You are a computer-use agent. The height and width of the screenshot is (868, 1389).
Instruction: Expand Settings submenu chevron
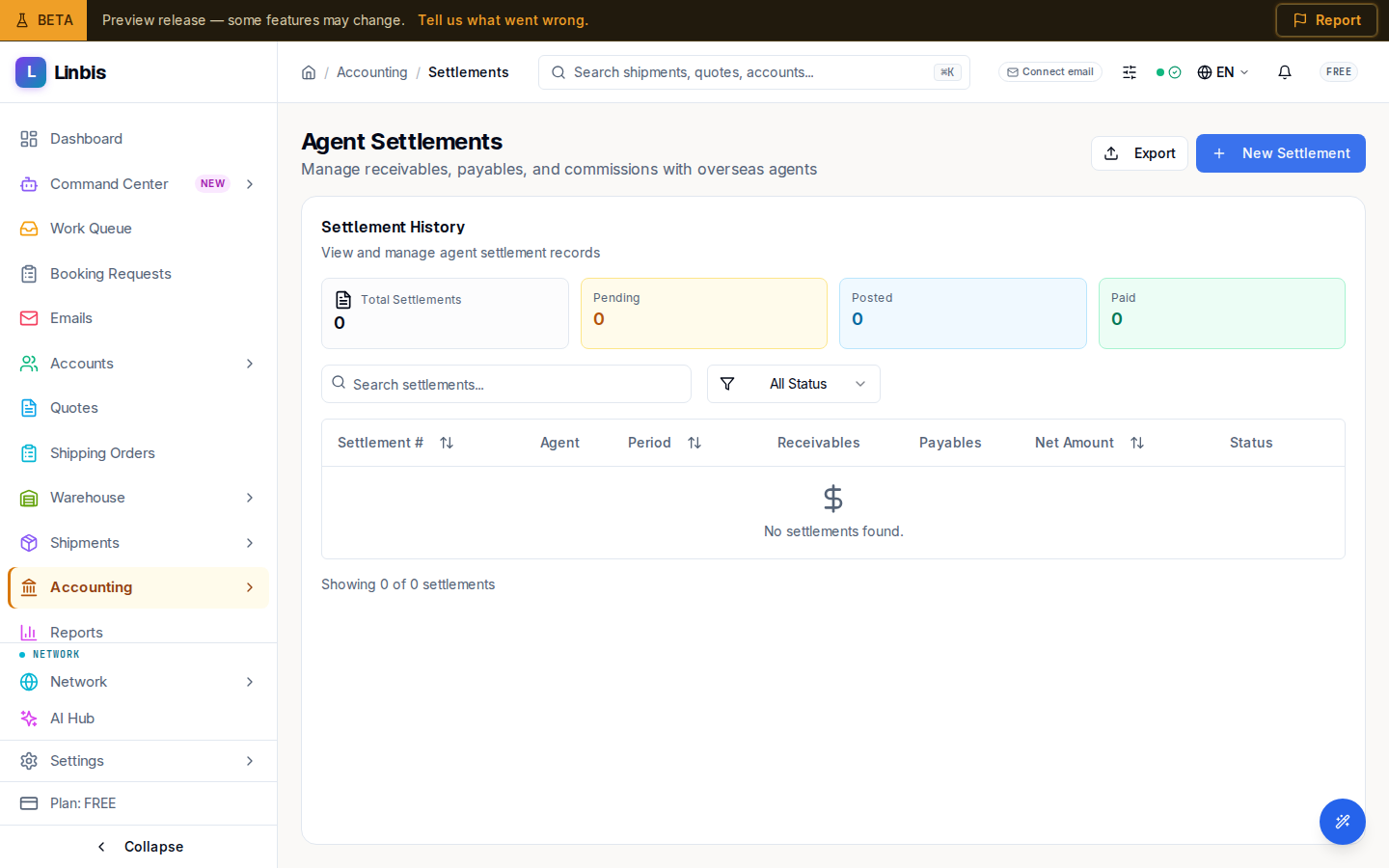(250, 761)
